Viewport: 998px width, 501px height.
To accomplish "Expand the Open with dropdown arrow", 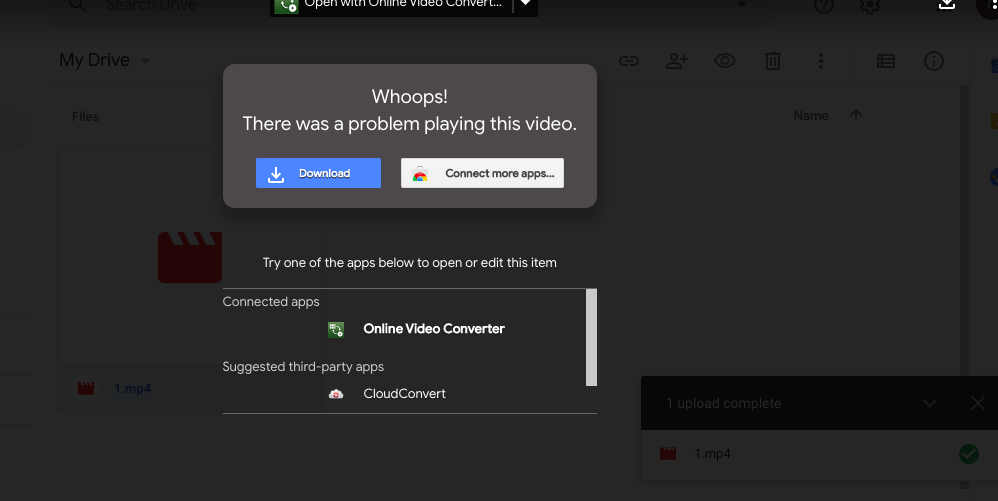I will [x=525, y=4].
